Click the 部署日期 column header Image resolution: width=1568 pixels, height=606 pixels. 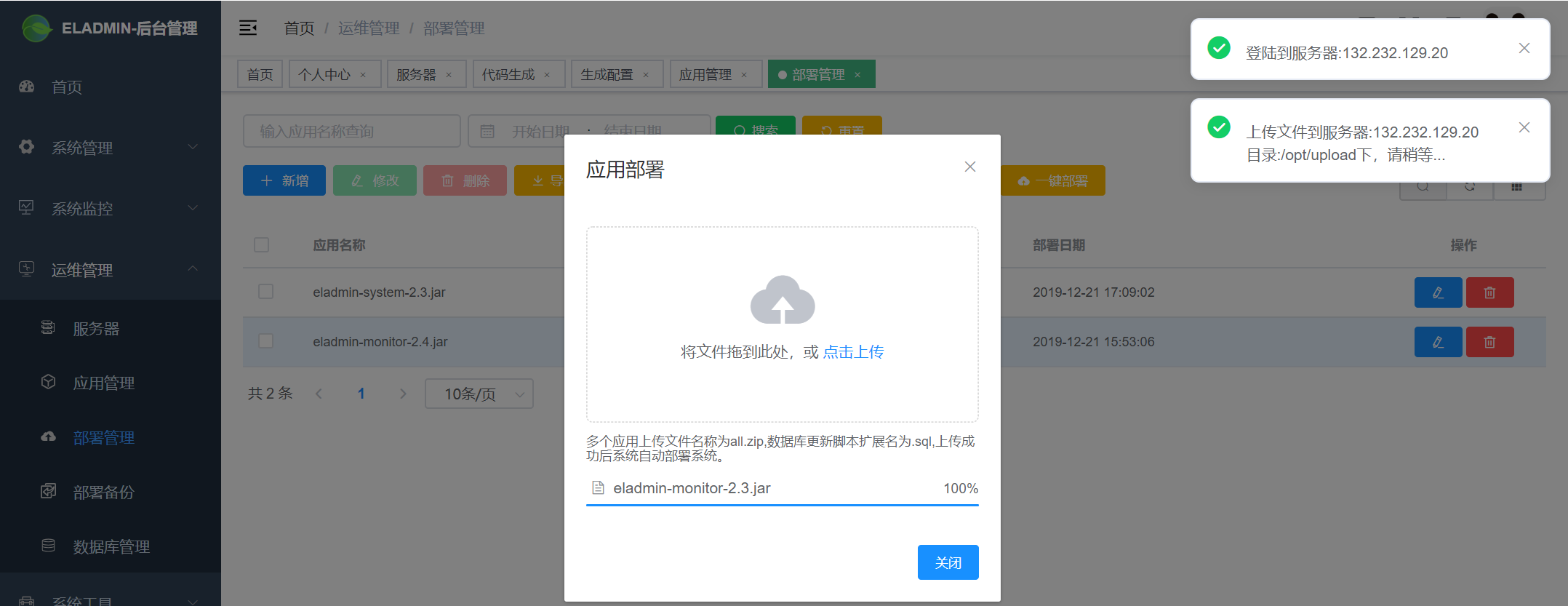click(x=1059, y=245)
